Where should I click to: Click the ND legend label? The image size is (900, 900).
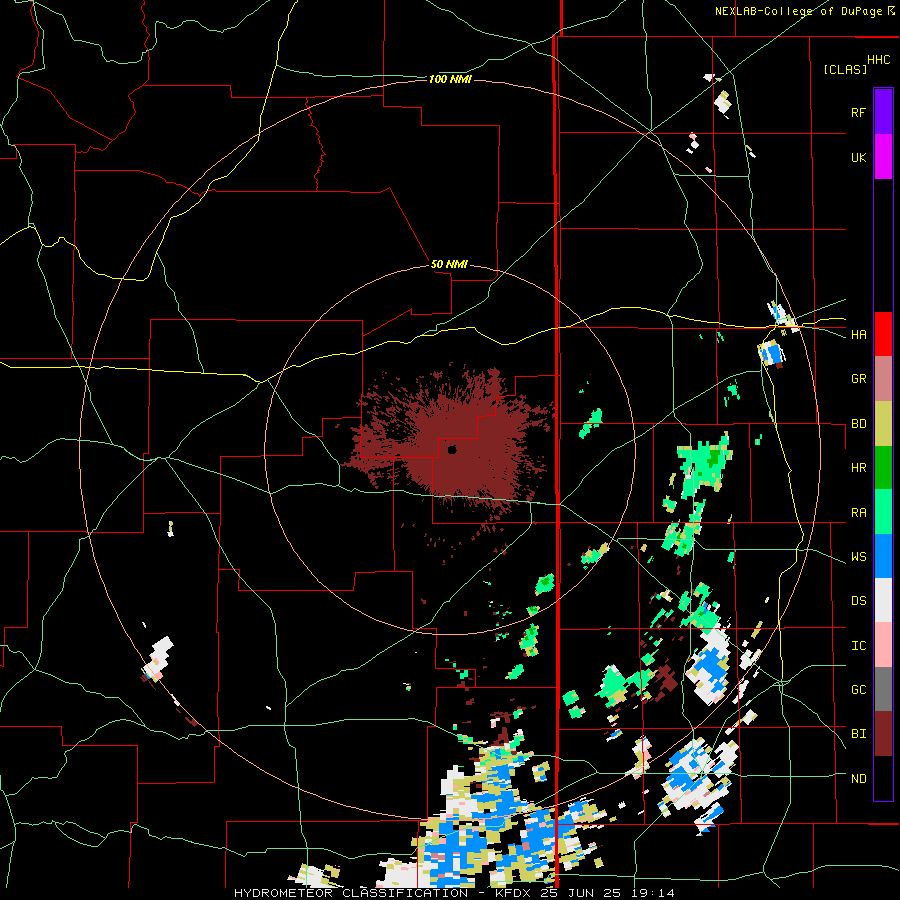pyautogui.click(x=858, y=779)
